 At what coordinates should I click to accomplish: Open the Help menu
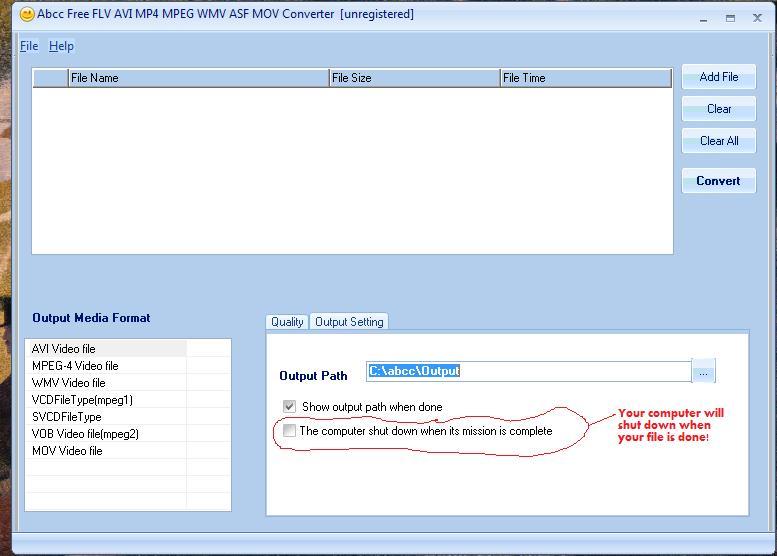click(61, 46)
